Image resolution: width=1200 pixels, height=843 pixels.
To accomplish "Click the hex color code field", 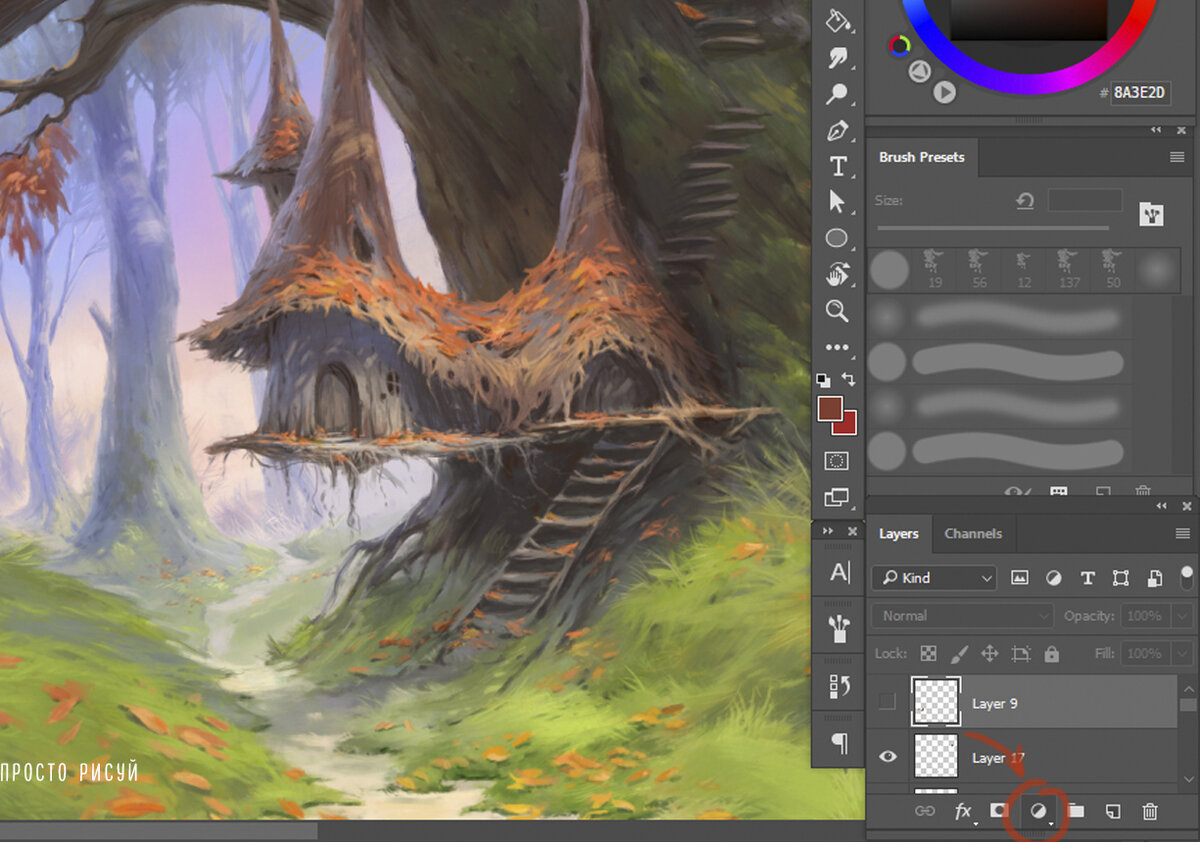I will (x=1140, y=92).
